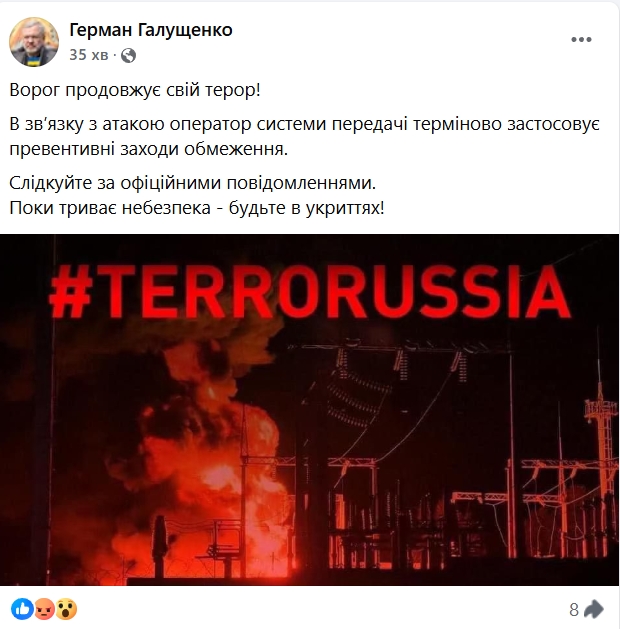Click the text превентивні заходи обмеження
This screenshot has width=620, height=629.
[148, 150]
